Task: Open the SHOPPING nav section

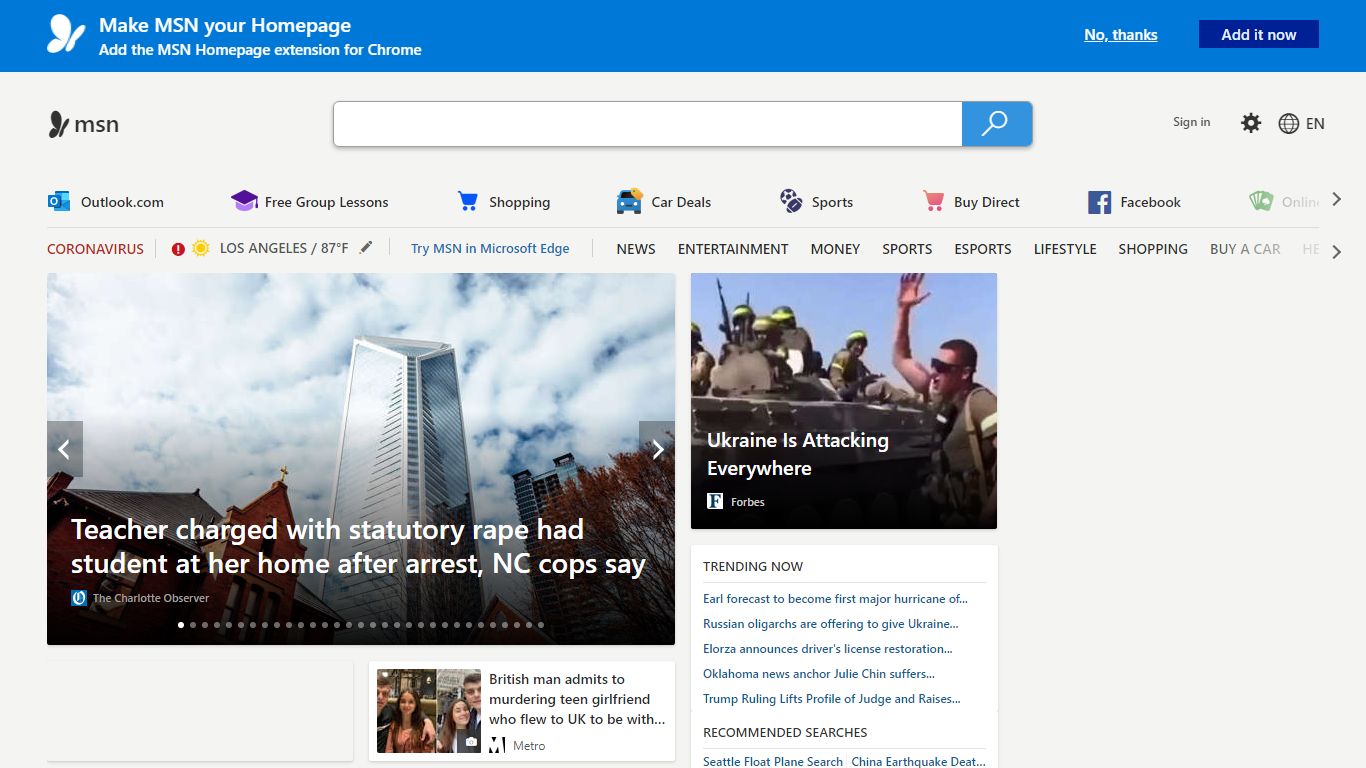Action: [x=1153, y=249]
